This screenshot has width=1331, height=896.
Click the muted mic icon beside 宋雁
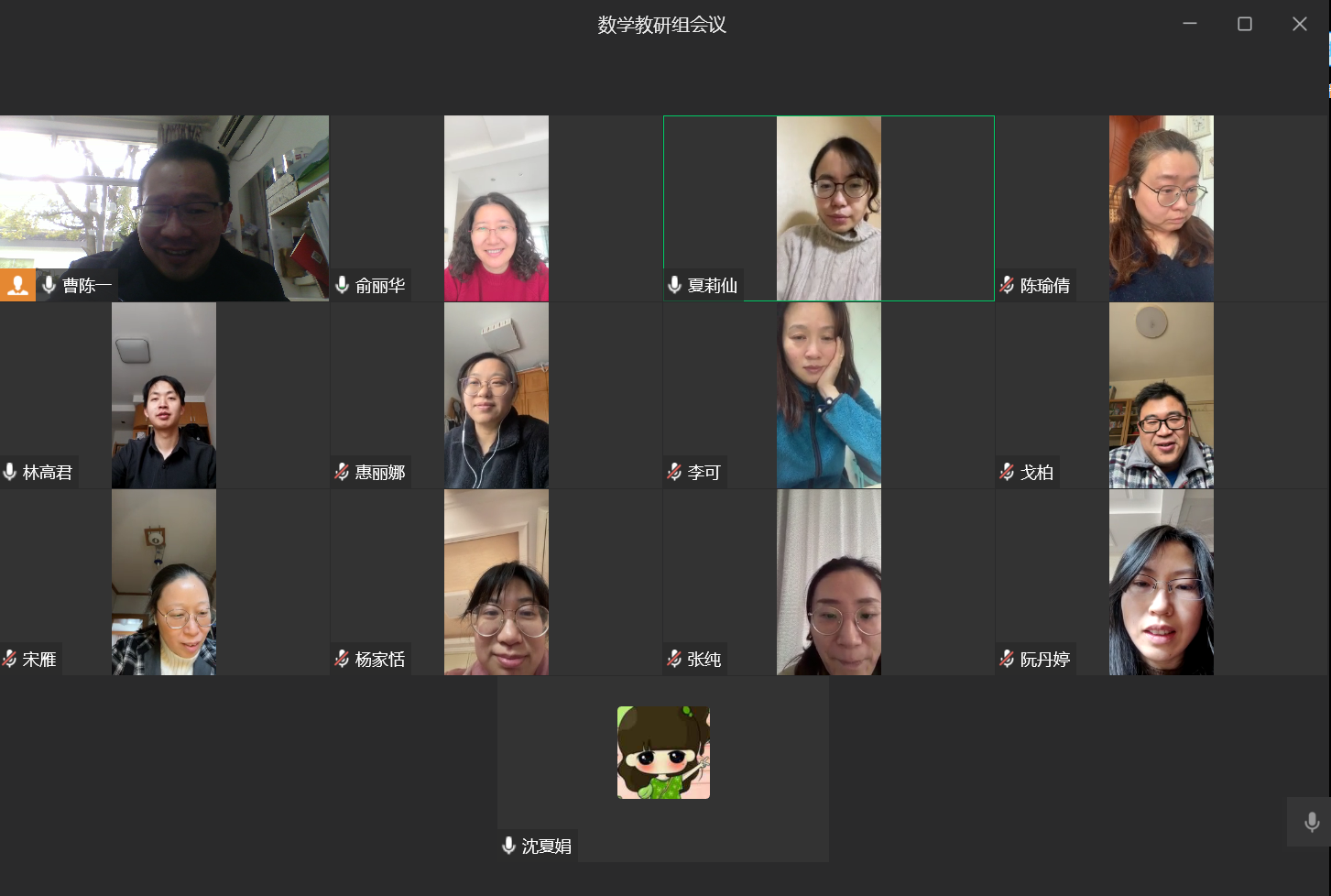10,659
